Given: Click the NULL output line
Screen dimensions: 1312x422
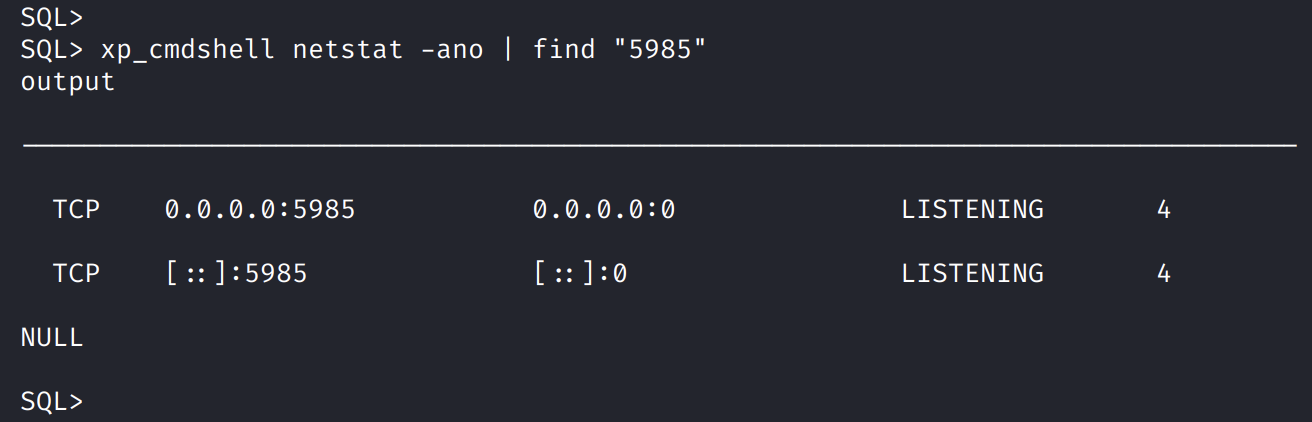Looking at the screenshot, I should point(52,337).
